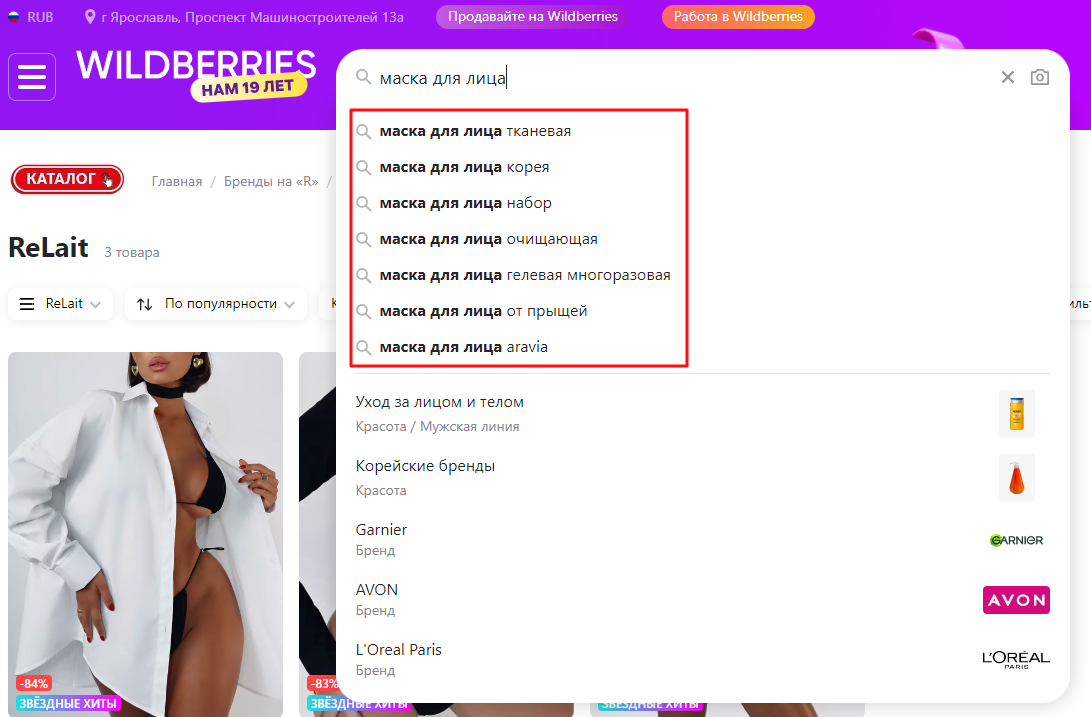The height and width of the screenshot is (717, 1091).
Task: Select suggestion 'маска для лица тканевая'
Action: pyautogui.click(x=475, y=132)
